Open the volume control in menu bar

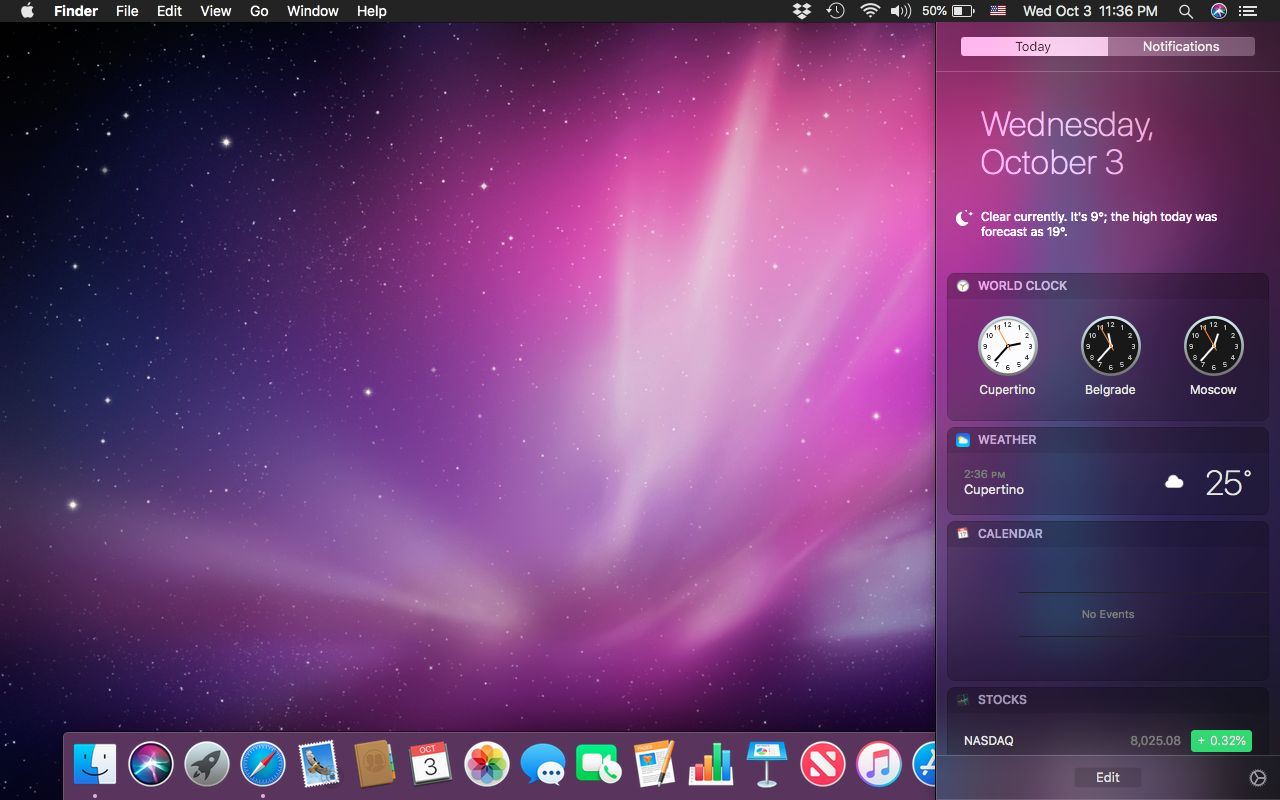(x=901, y=11)
